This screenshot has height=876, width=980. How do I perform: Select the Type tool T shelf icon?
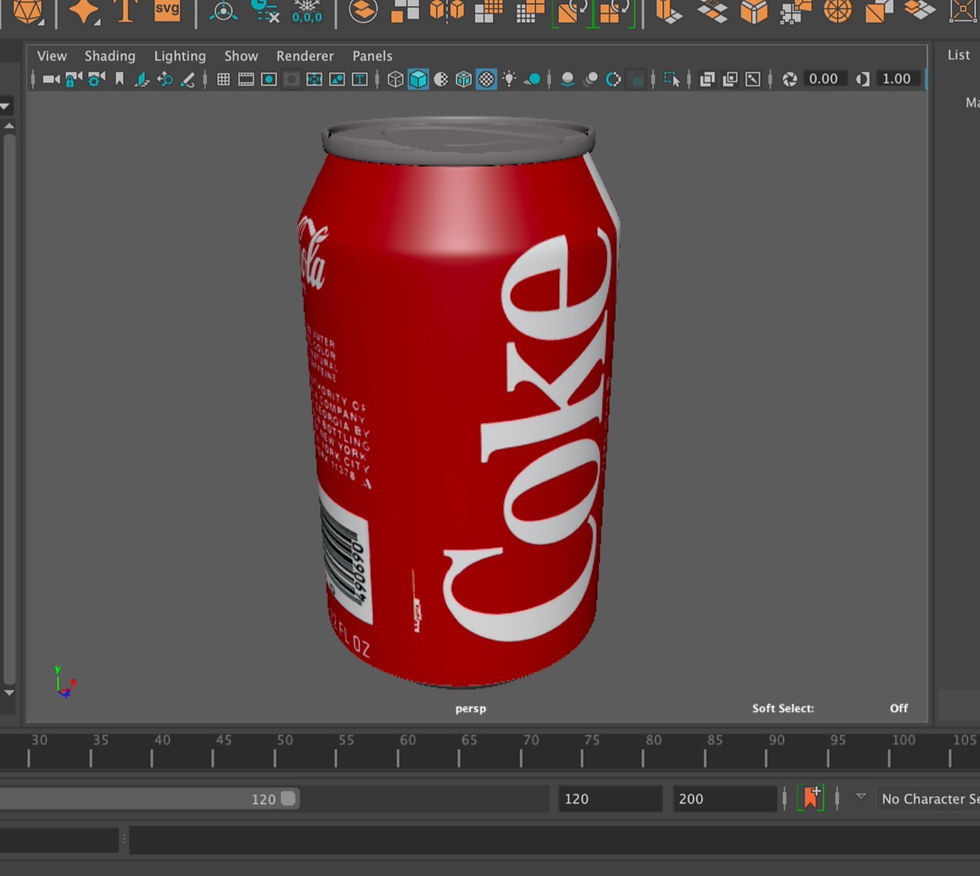126,11
